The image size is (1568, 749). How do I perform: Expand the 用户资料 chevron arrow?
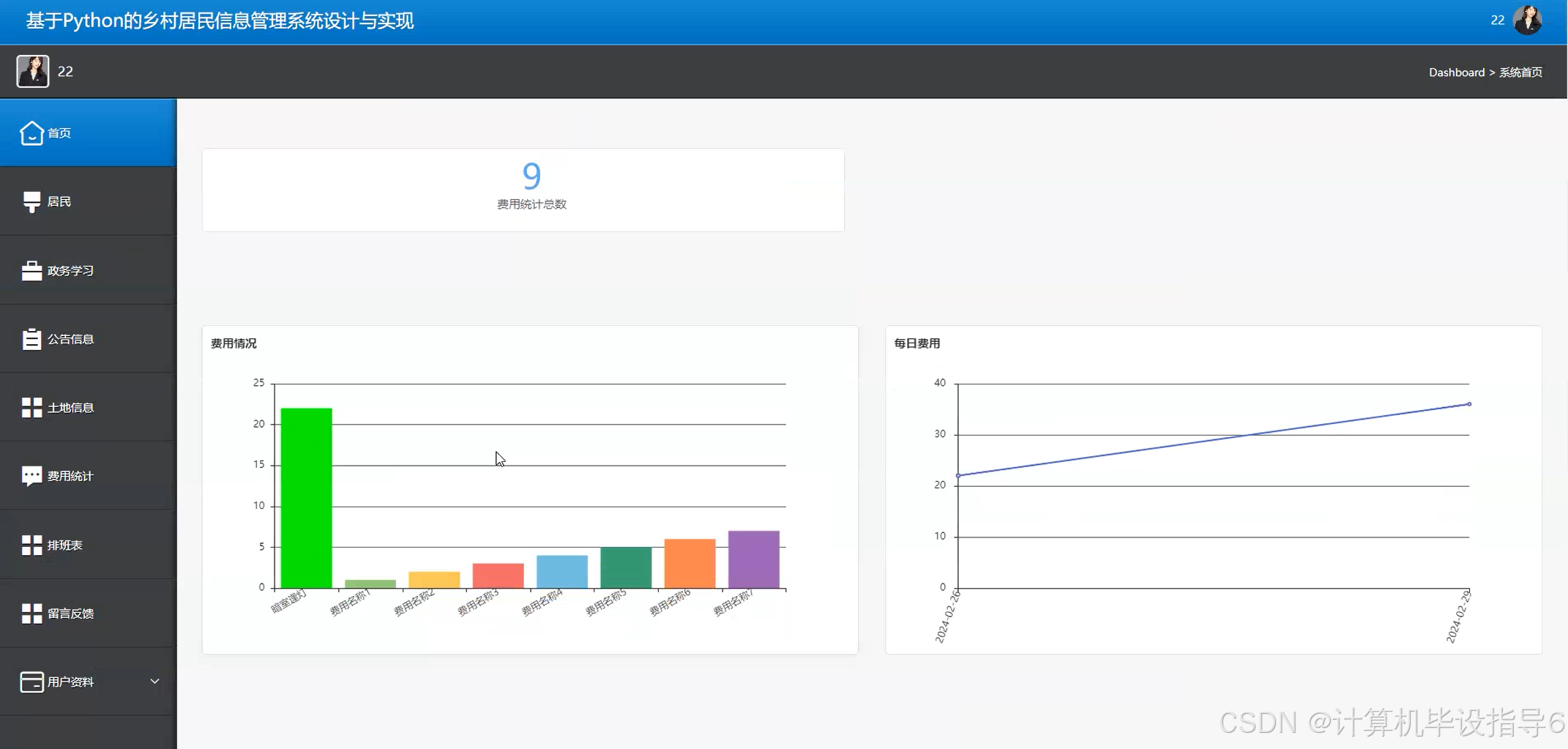pos(154,682)
